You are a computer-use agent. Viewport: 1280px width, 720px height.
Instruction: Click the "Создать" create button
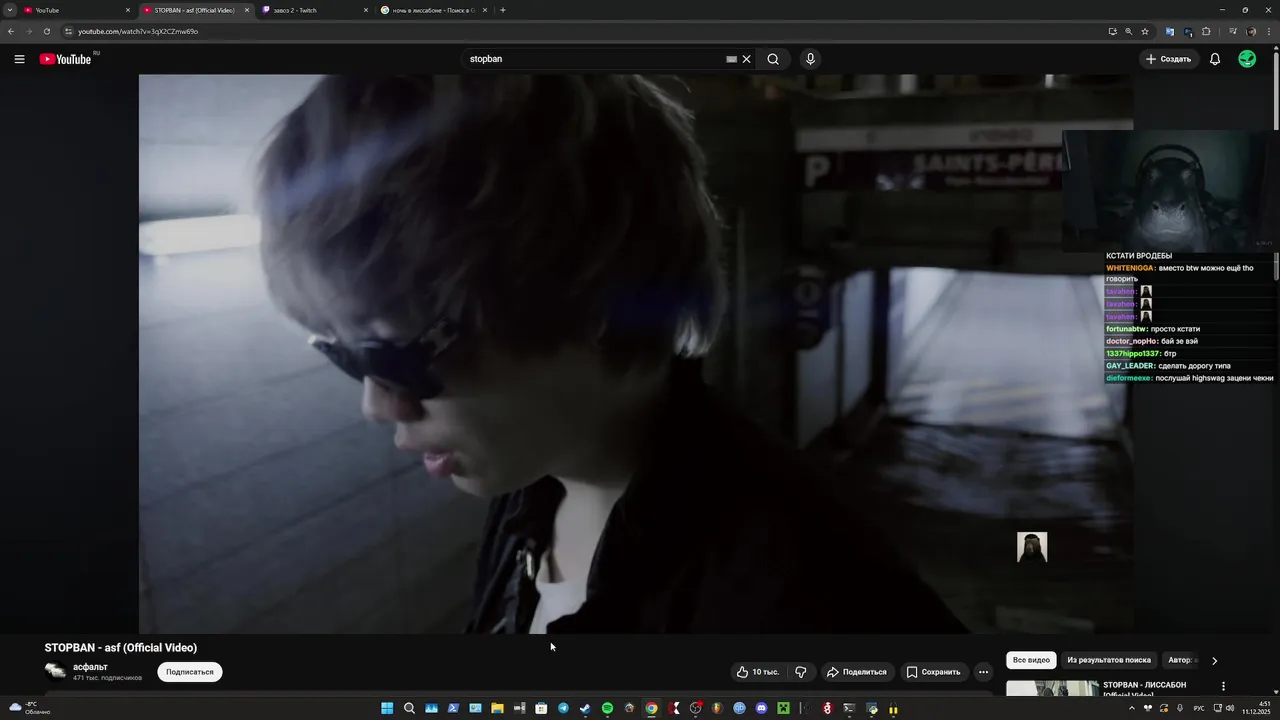[1169, 59]
